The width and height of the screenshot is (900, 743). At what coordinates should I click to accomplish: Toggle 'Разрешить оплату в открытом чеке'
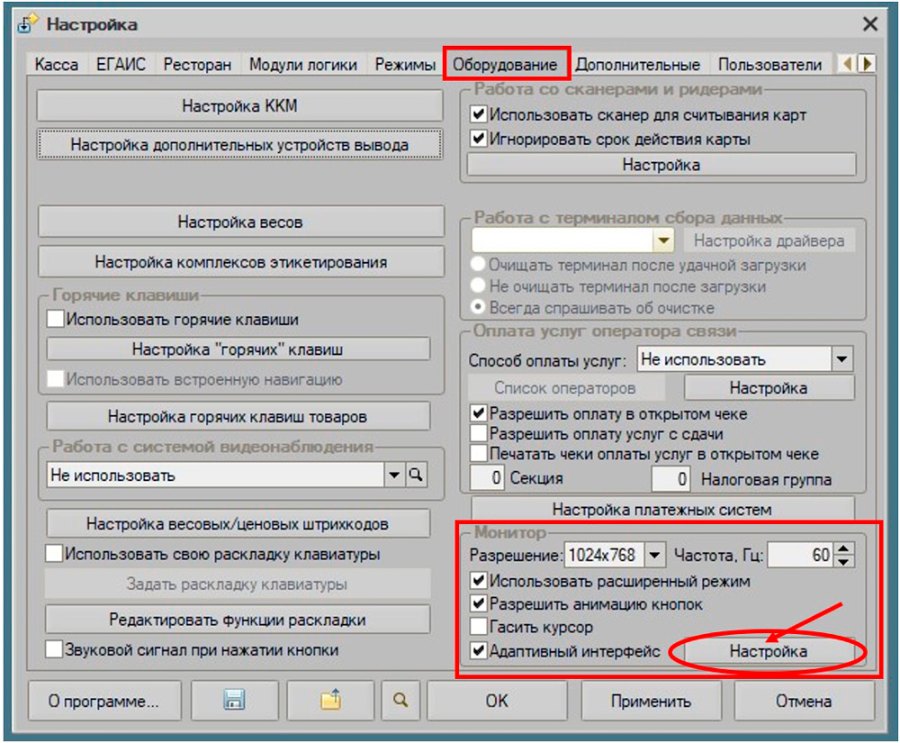tap(479, 413)
